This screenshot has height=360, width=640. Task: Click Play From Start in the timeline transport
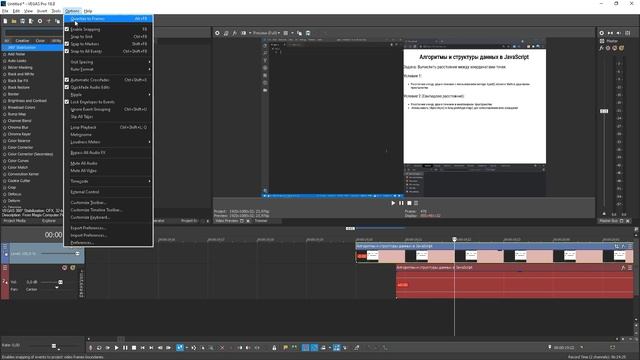tap(108, 348)
